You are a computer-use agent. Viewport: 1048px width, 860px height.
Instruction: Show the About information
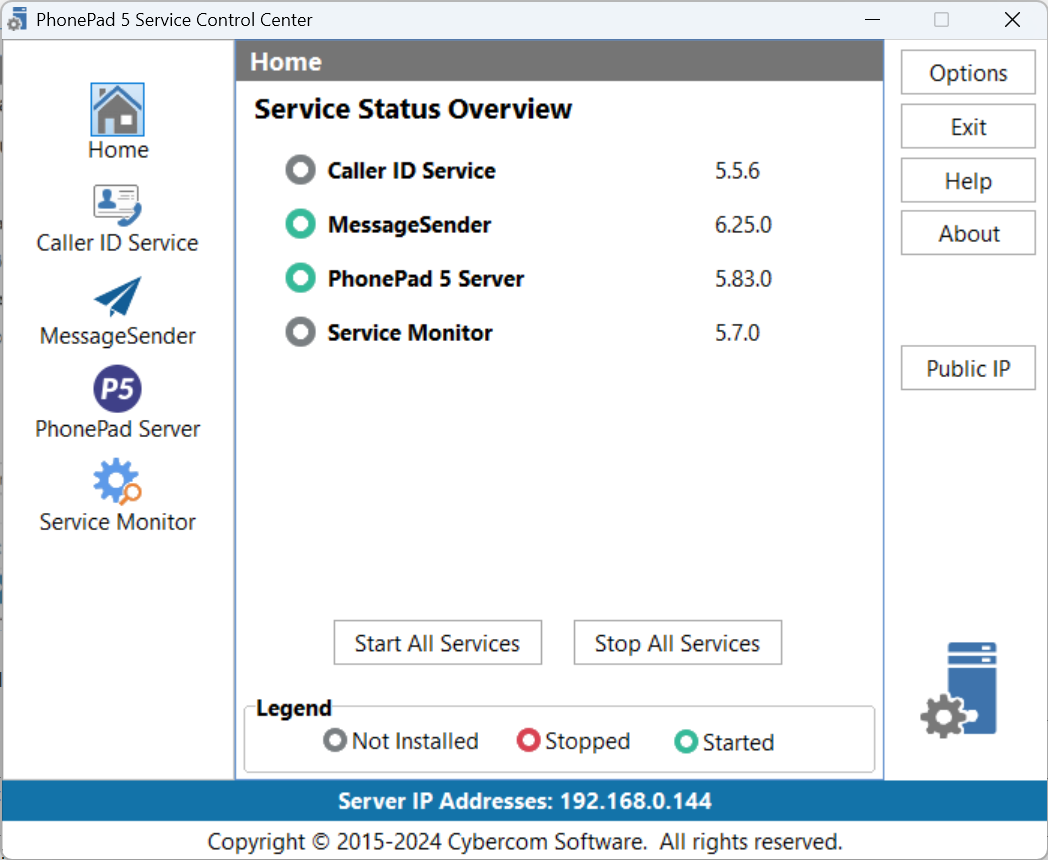coord(968,233)
